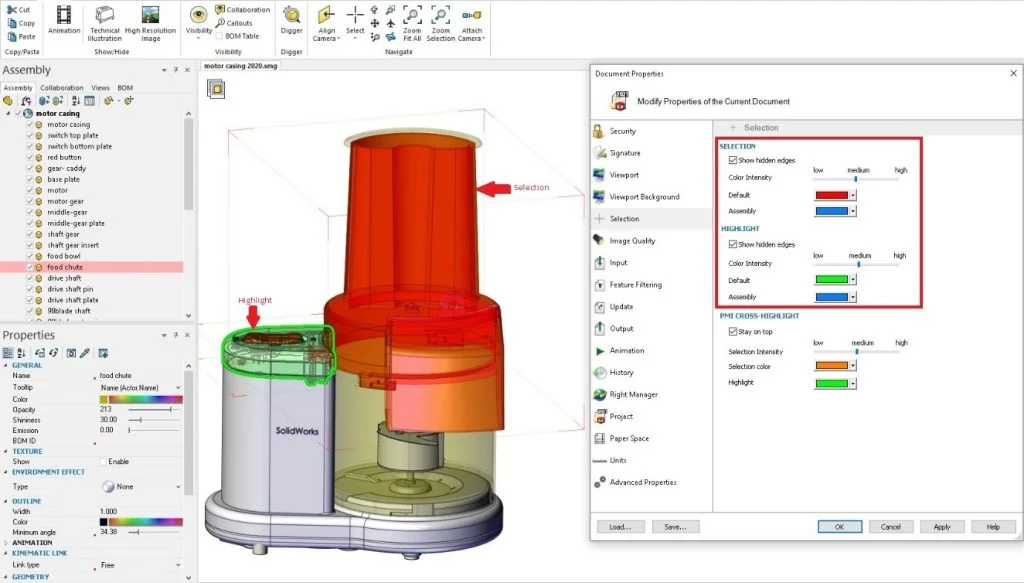Activate the Digger tool
The width and height of the screenshot is (1024, 583).
click(x=291, y=20)
